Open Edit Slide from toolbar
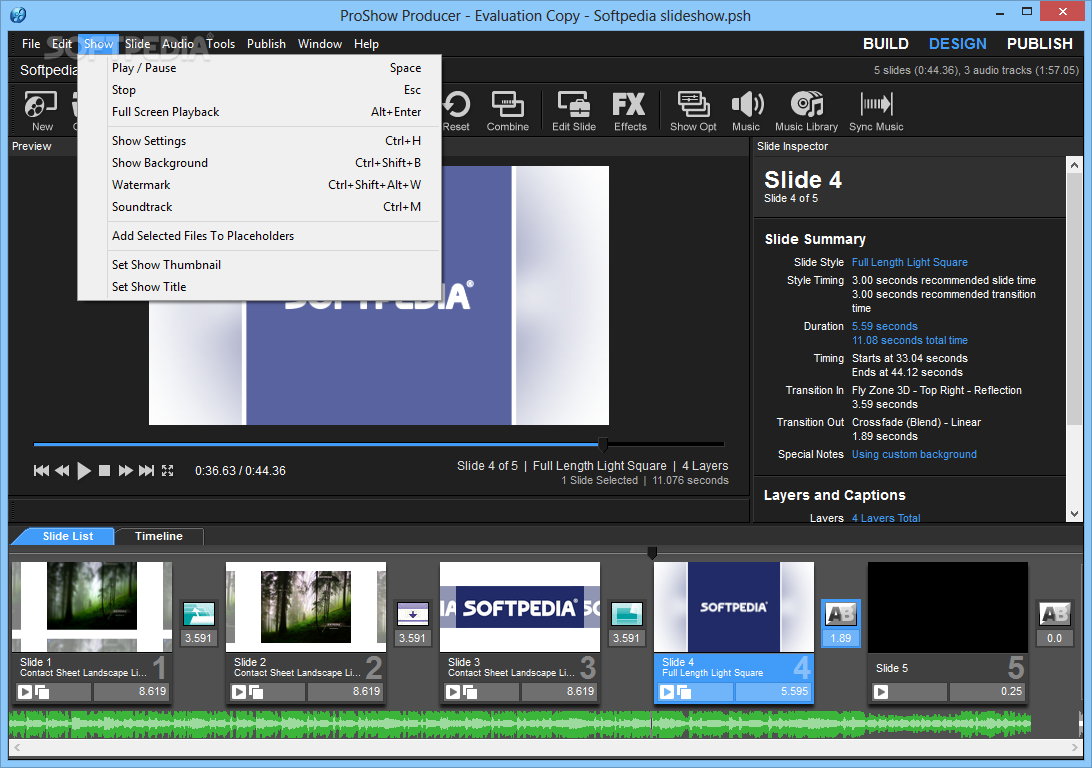Screen dimensions: 1092x768 (x=574, y=110)
